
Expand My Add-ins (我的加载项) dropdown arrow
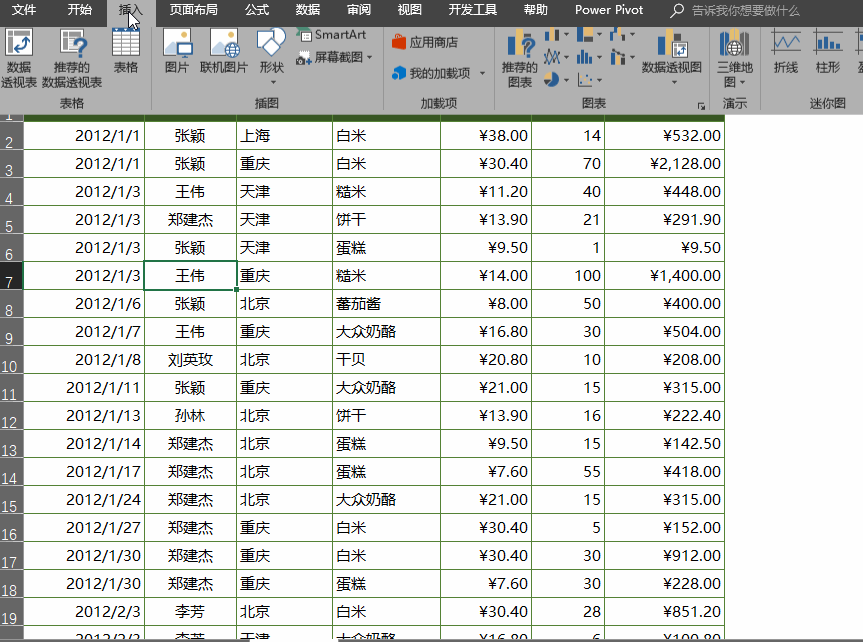click(x=482, y=73)
